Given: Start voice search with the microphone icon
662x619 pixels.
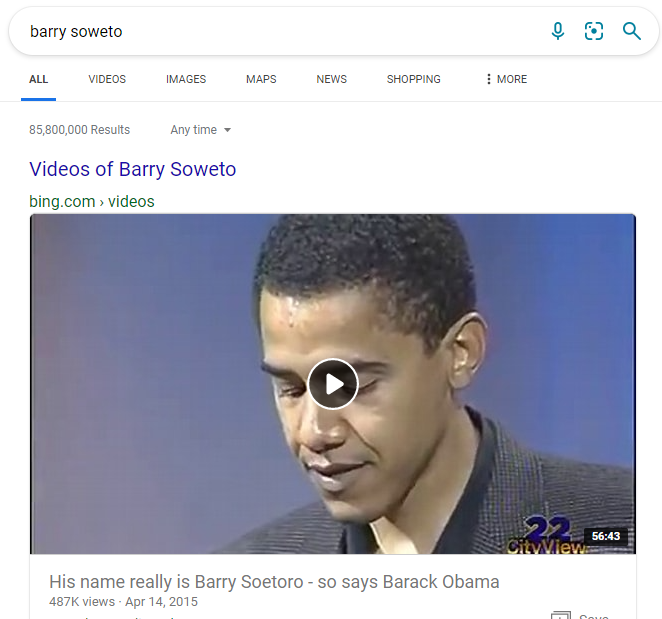Looking at the screenshot, I should click(x=558, y=31).
